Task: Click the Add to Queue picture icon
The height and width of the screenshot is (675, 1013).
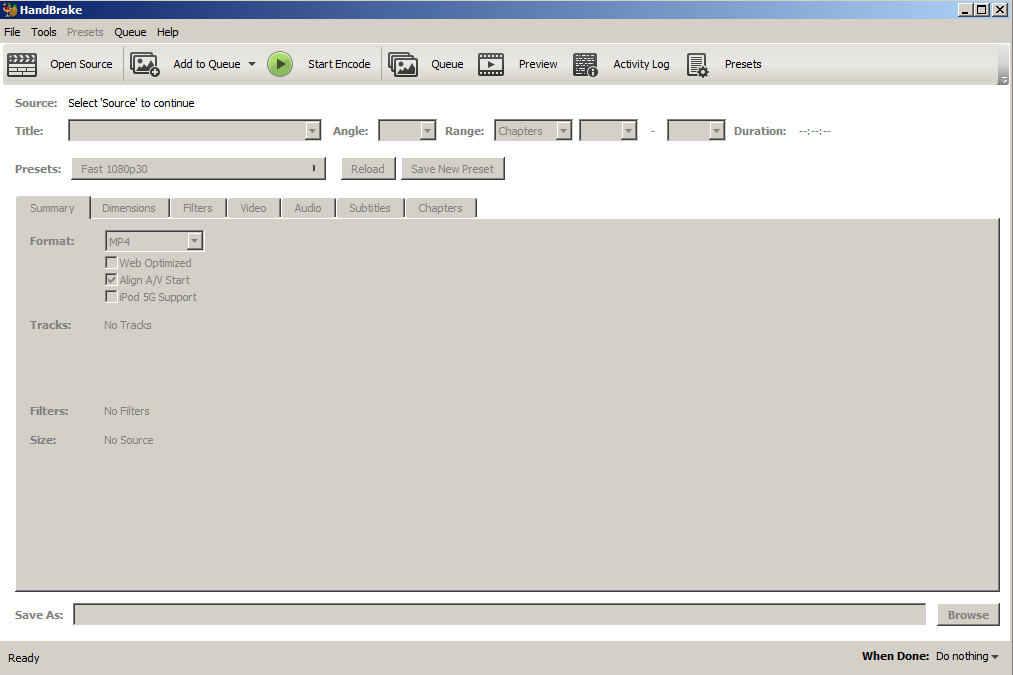Action: [145, 65]
